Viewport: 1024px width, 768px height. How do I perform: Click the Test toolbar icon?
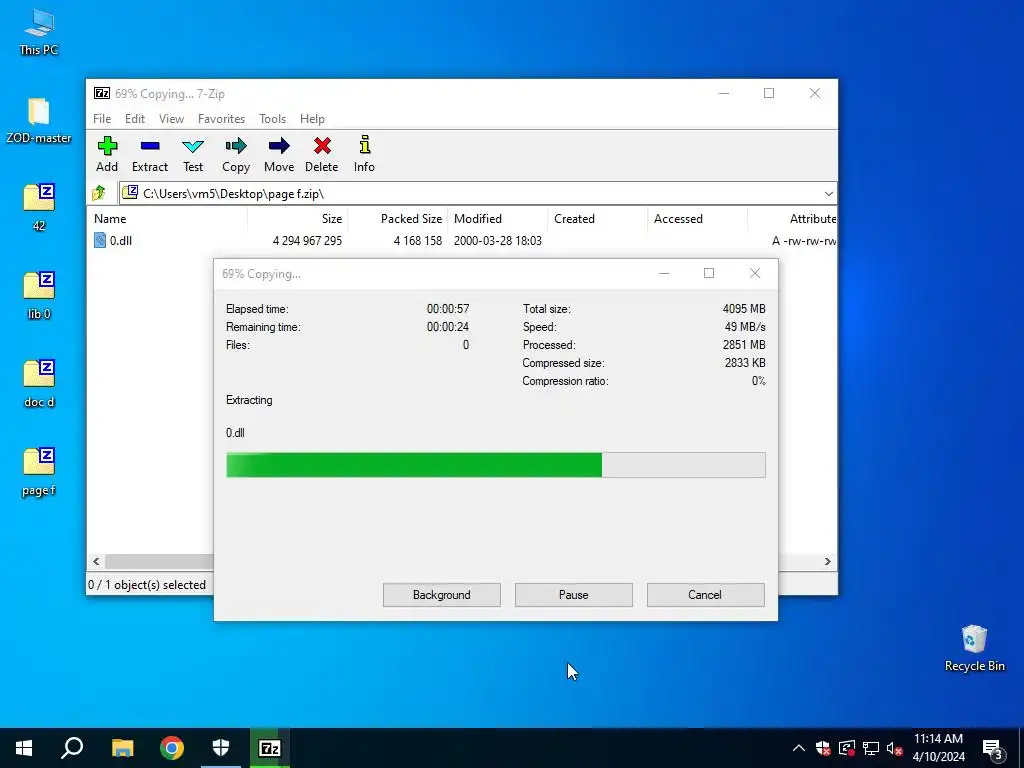(193, 154)
